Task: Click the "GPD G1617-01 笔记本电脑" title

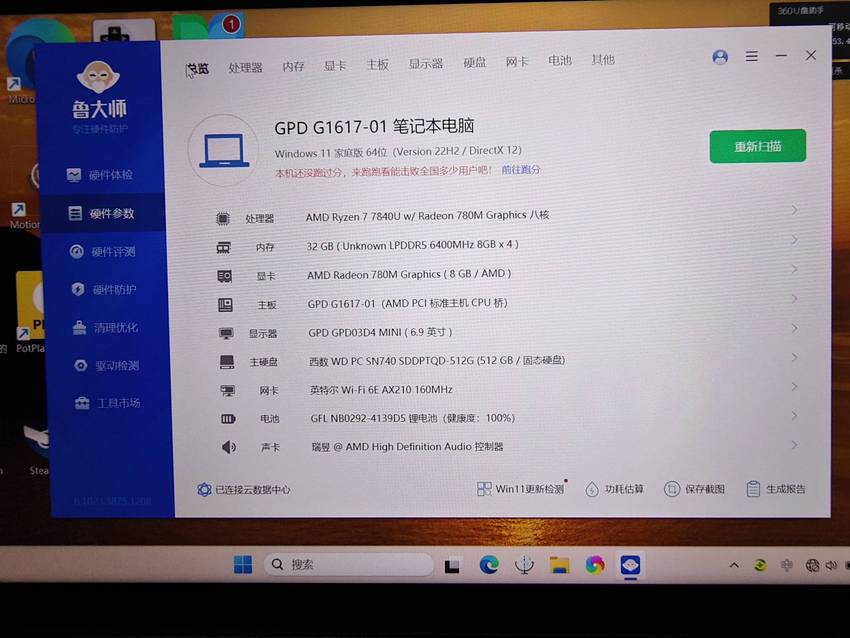Action: (x=374, y=127)
